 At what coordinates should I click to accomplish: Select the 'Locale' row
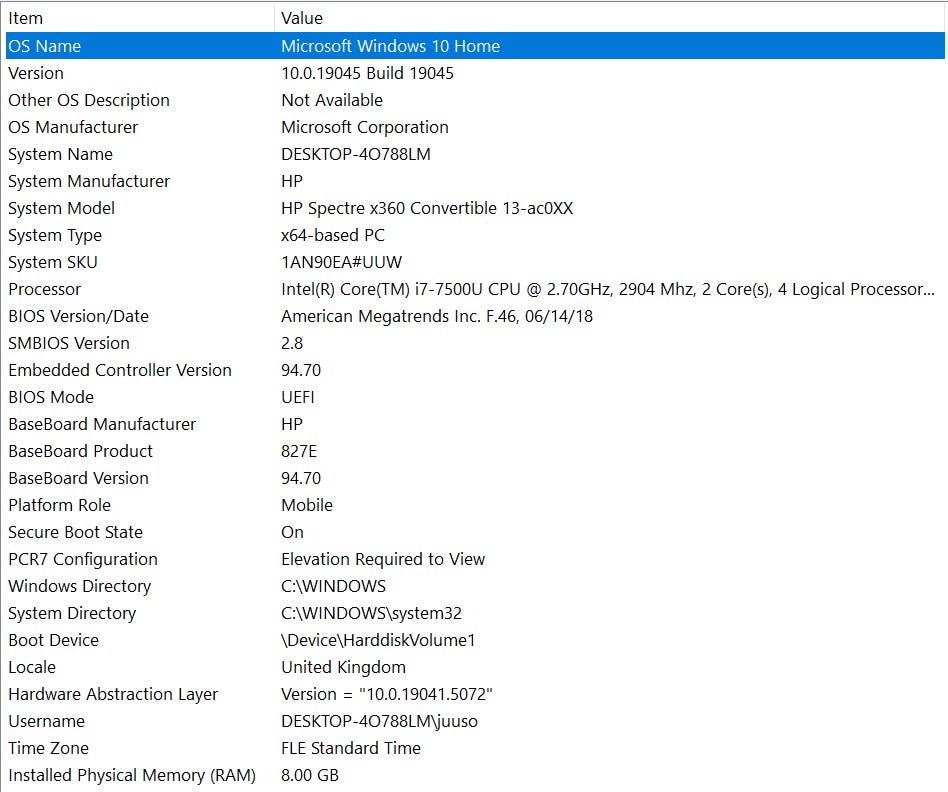(32, 667)
